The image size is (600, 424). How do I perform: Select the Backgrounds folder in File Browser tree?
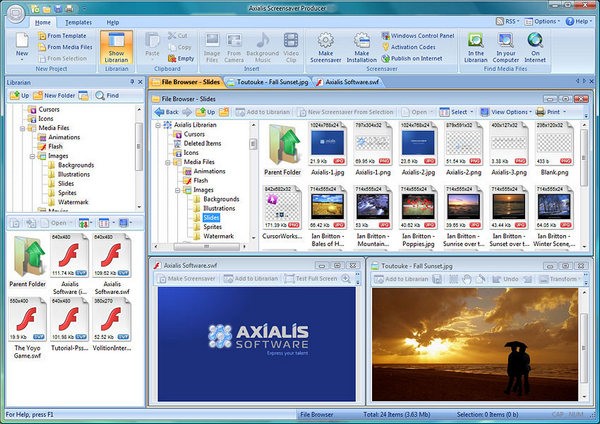tap(222, 199)
